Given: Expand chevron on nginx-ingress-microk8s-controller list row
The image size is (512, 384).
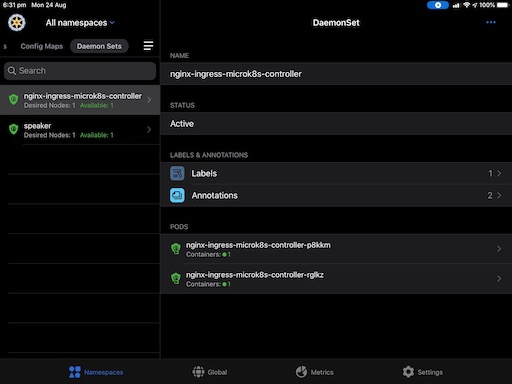Looking at the screenshot, I should tap(149, 100).
